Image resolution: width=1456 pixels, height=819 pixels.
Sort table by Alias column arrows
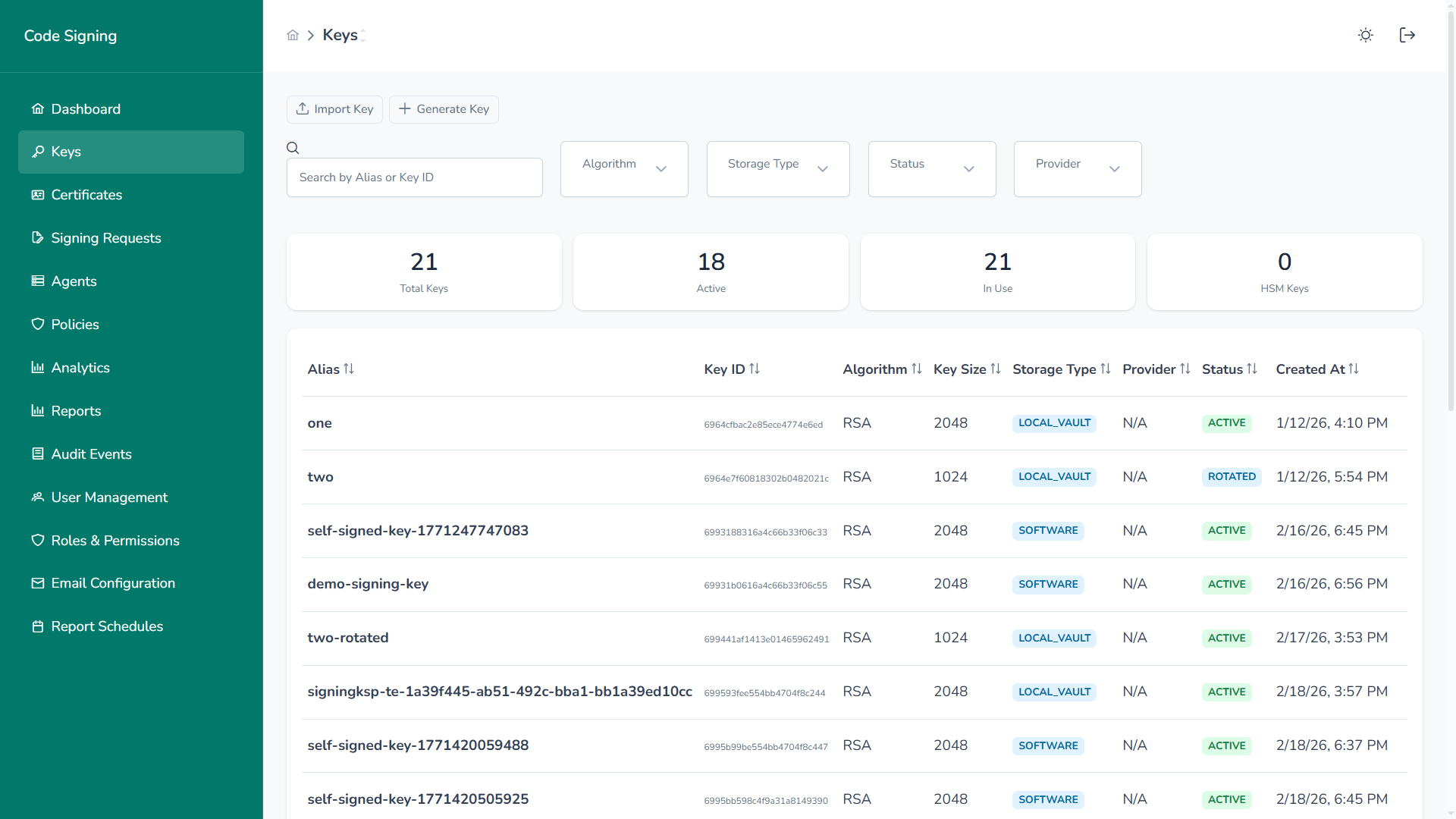[x=349, y=369]
